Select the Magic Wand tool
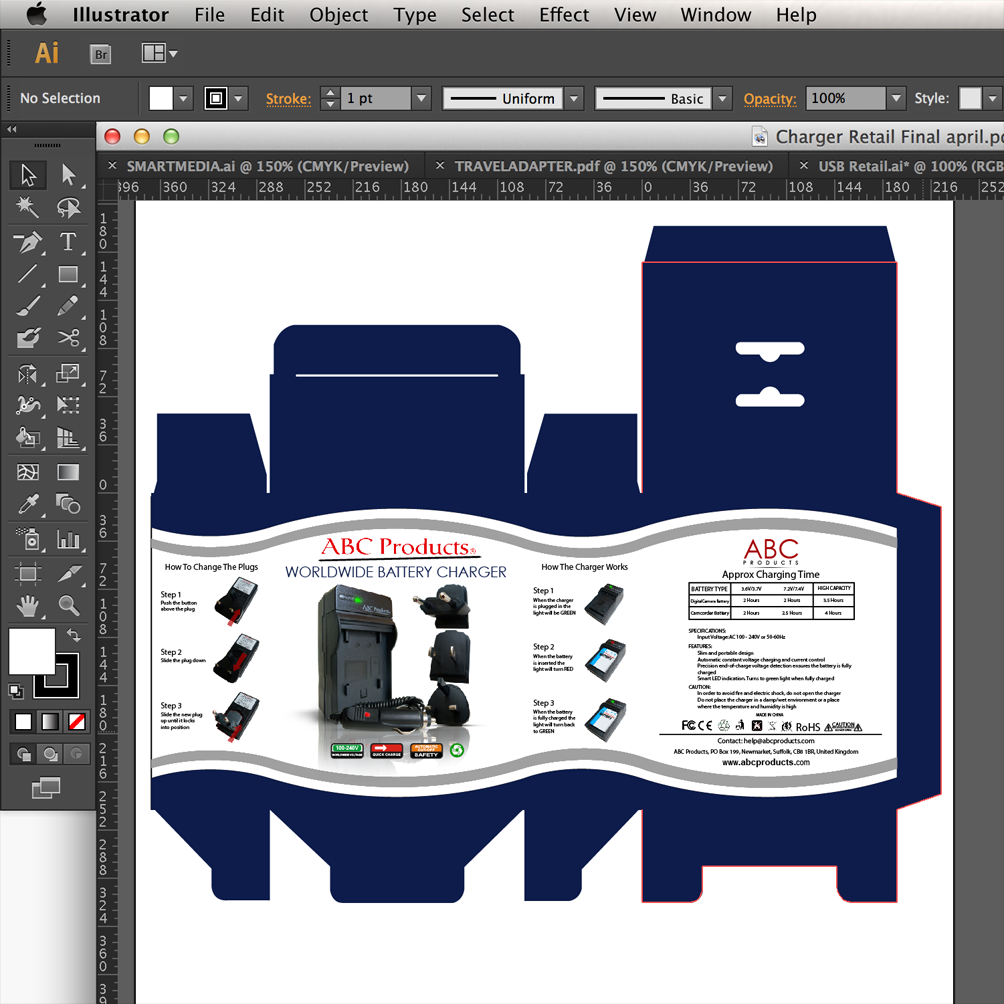 28,207
